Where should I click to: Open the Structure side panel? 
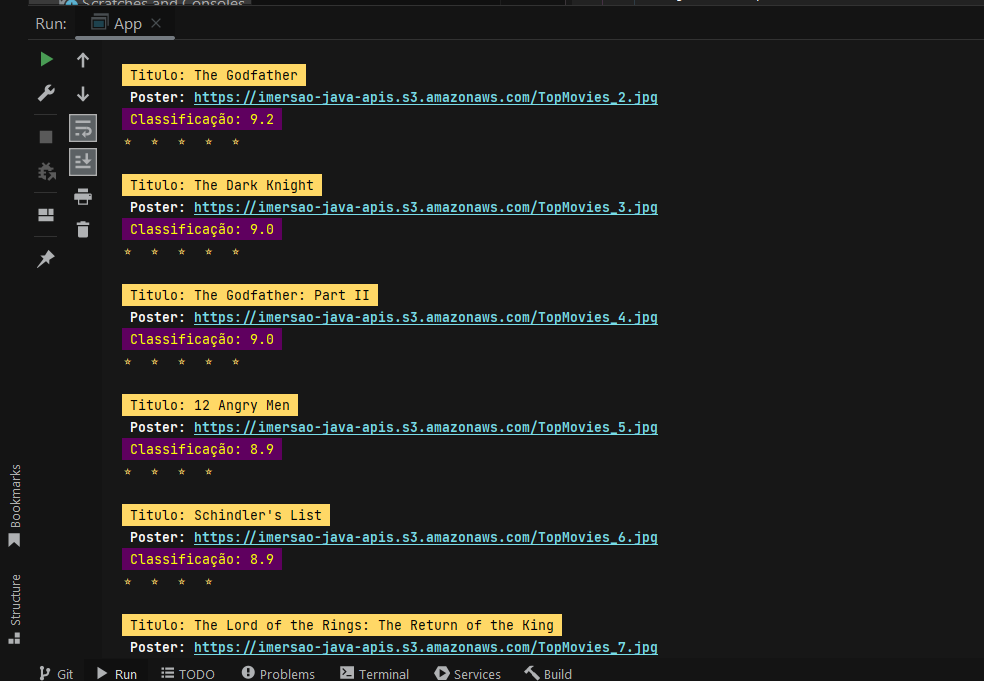[14, 609]
